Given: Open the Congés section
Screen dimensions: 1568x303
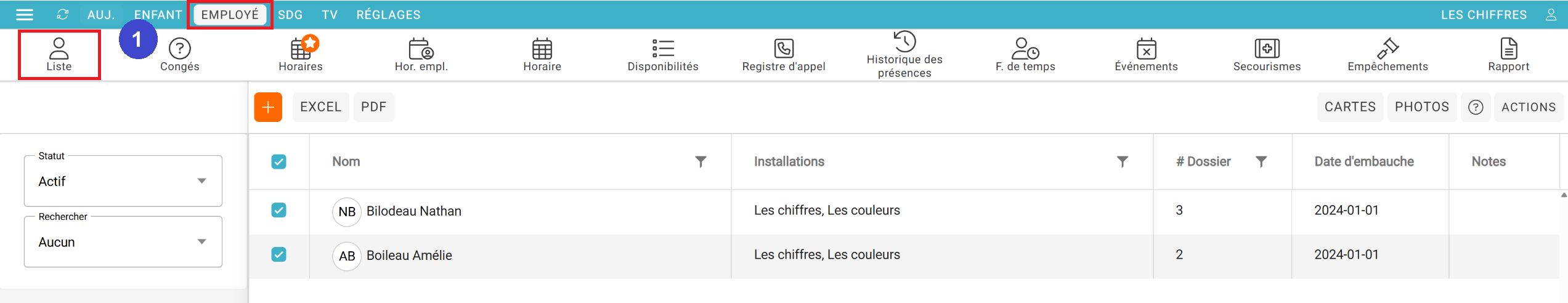Looking at the screenshot, I should coord(179,54).
